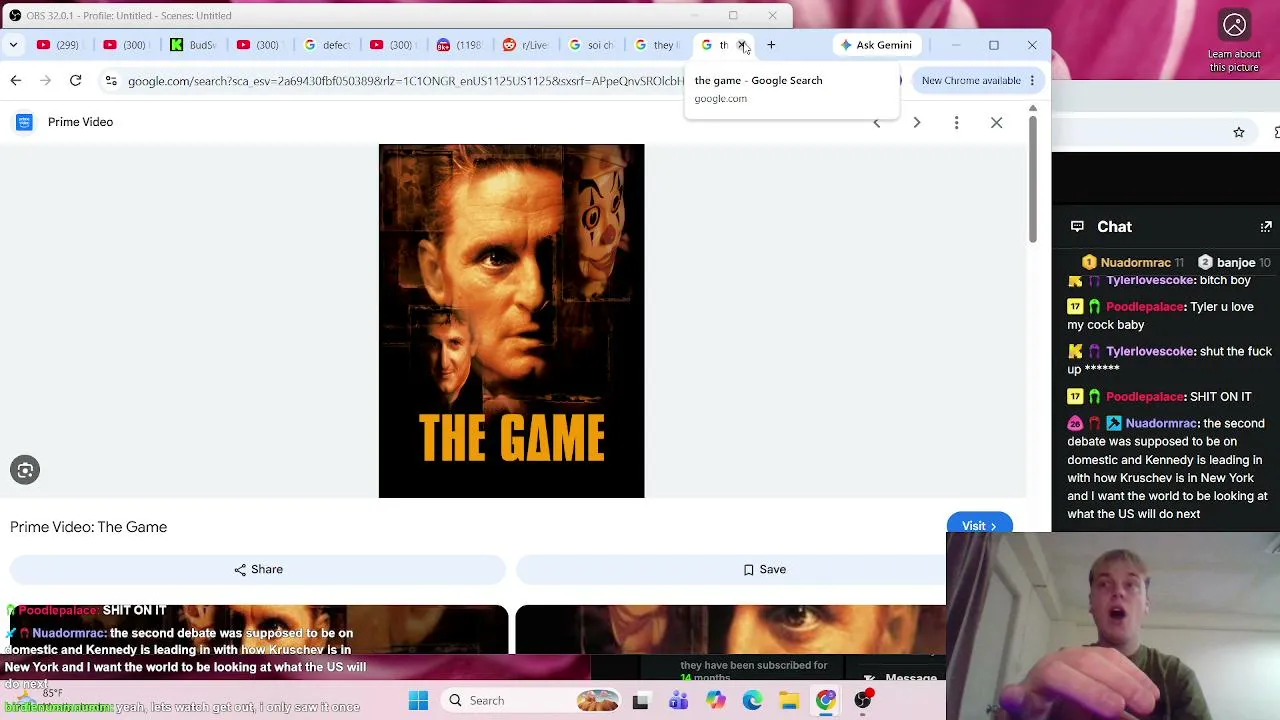Go forward in browser history
The image size is (1280, 720).
pos(46,80)
